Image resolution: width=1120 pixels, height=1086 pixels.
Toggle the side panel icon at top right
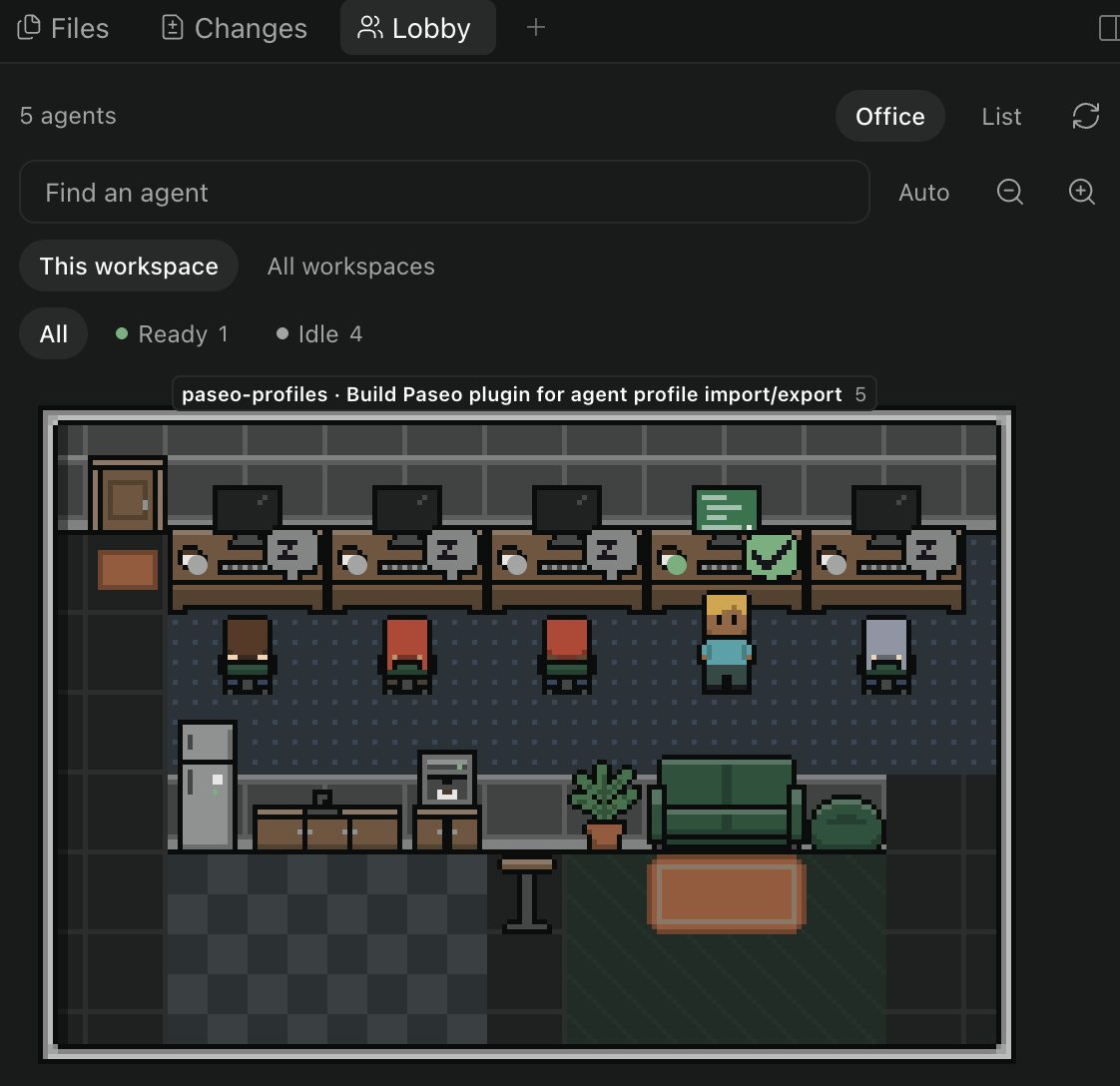1109,29
